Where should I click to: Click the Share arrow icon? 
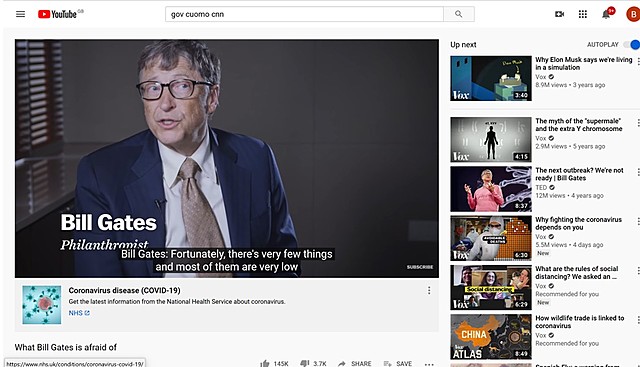pyautogui.click(x=342, y=363)
